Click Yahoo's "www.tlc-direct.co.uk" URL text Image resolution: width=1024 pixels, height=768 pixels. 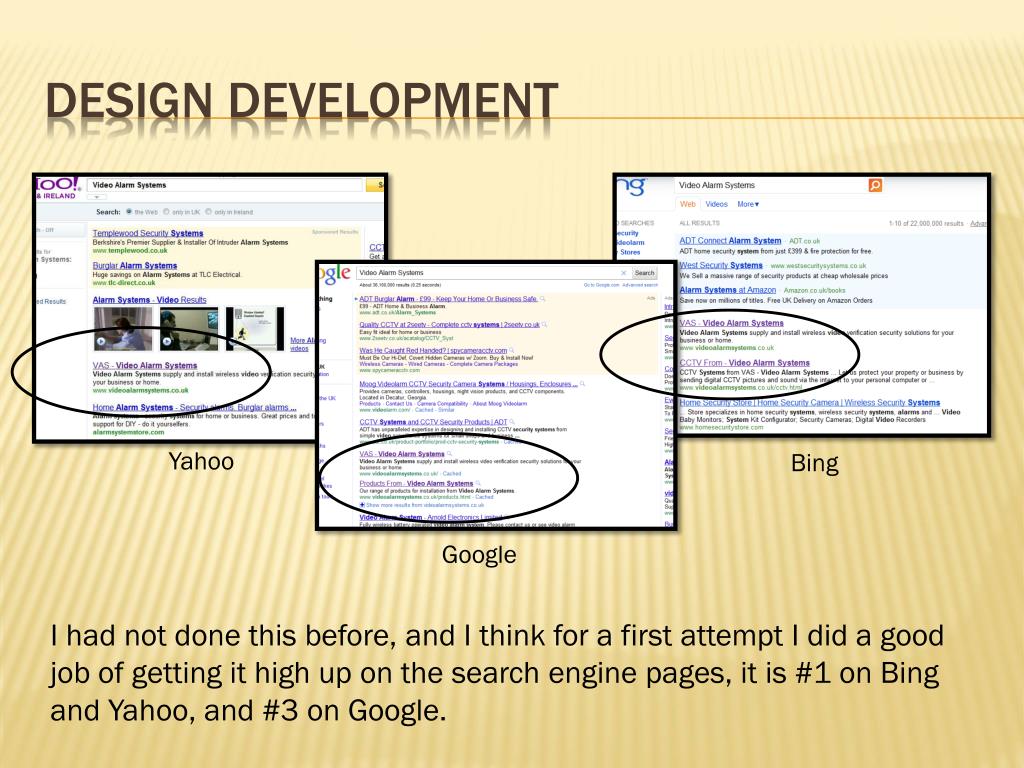(x=124, y=283)
